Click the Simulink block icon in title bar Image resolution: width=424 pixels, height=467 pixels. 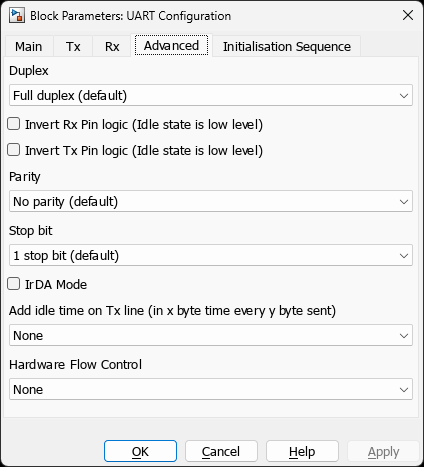17,16
